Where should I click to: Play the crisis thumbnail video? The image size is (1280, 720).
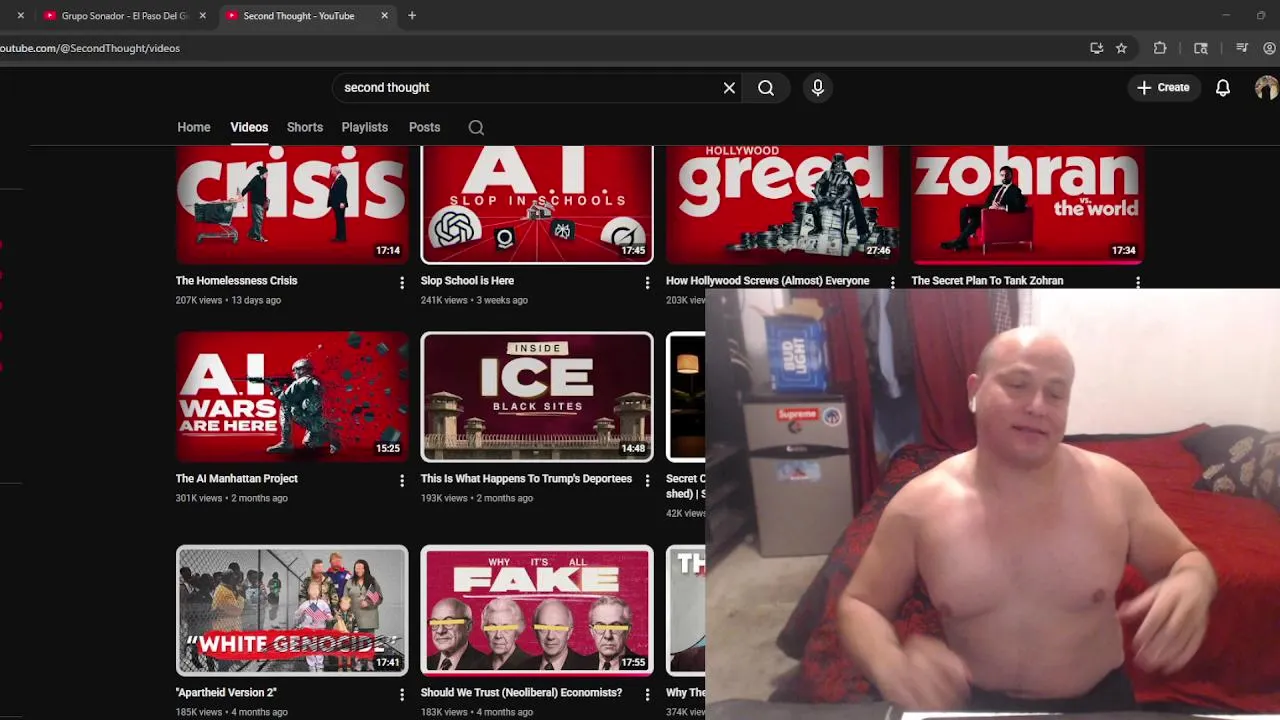tap(292, 205)
